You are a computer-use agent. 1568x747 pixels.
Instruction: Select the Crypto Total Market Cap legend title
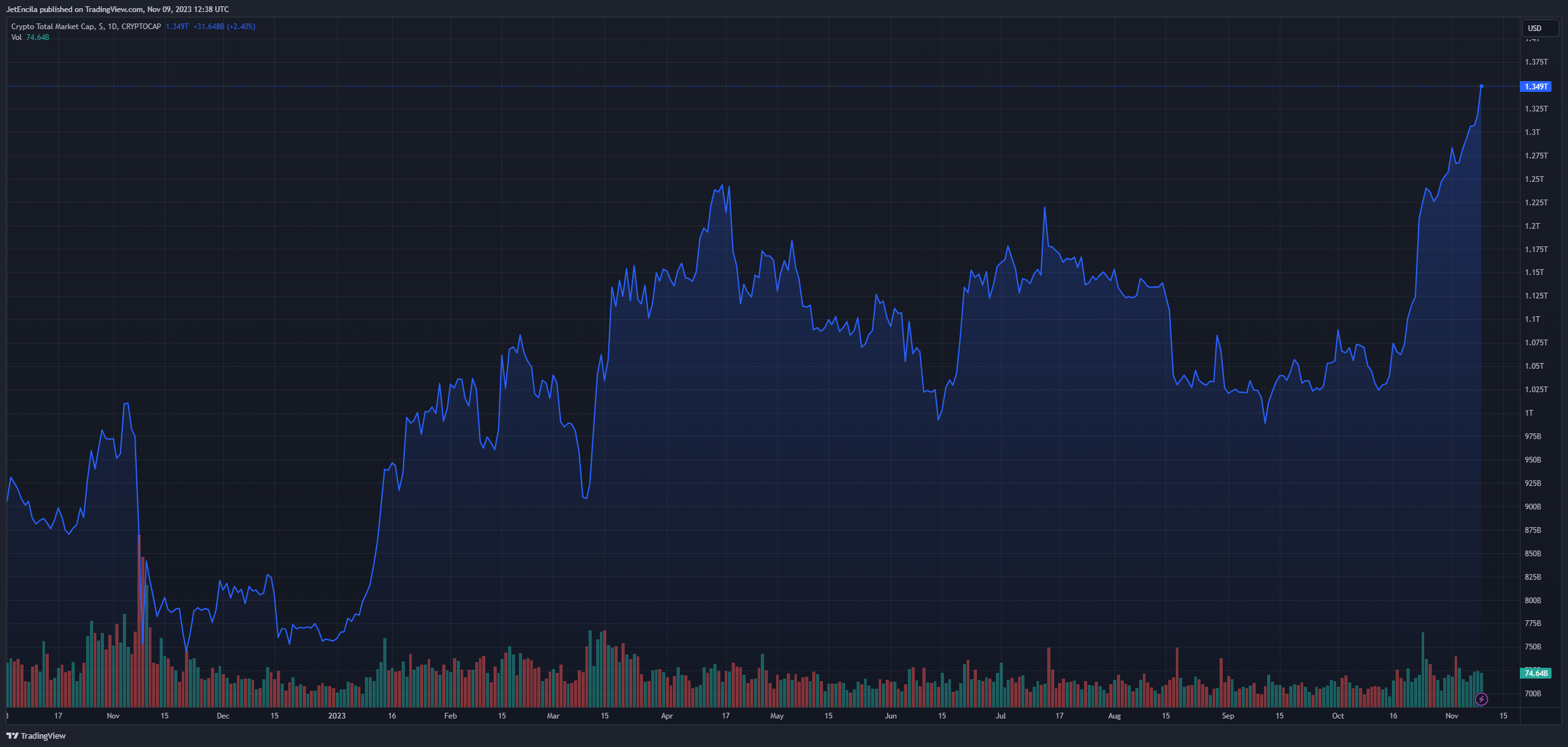(53, 27)
